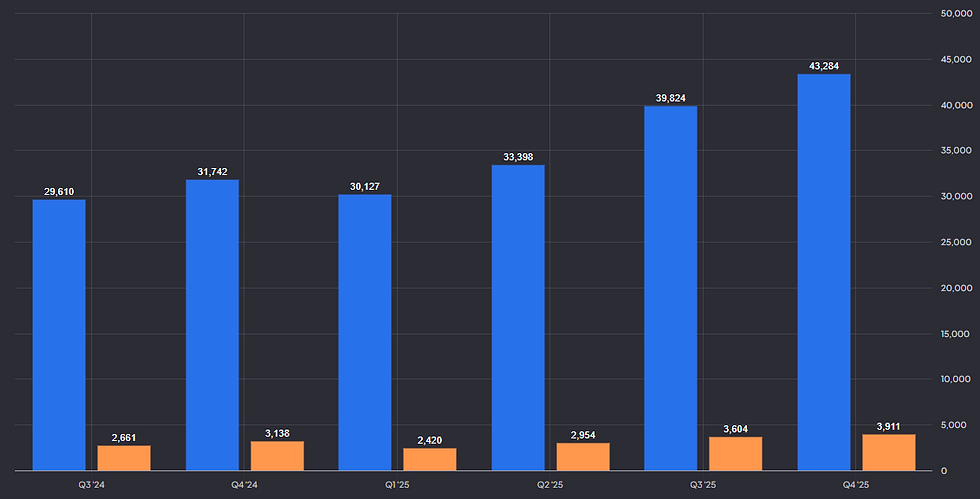Click the value label 43,284
Image resolution: width=980 pixels, height=499 pixels.
point(824,66)
